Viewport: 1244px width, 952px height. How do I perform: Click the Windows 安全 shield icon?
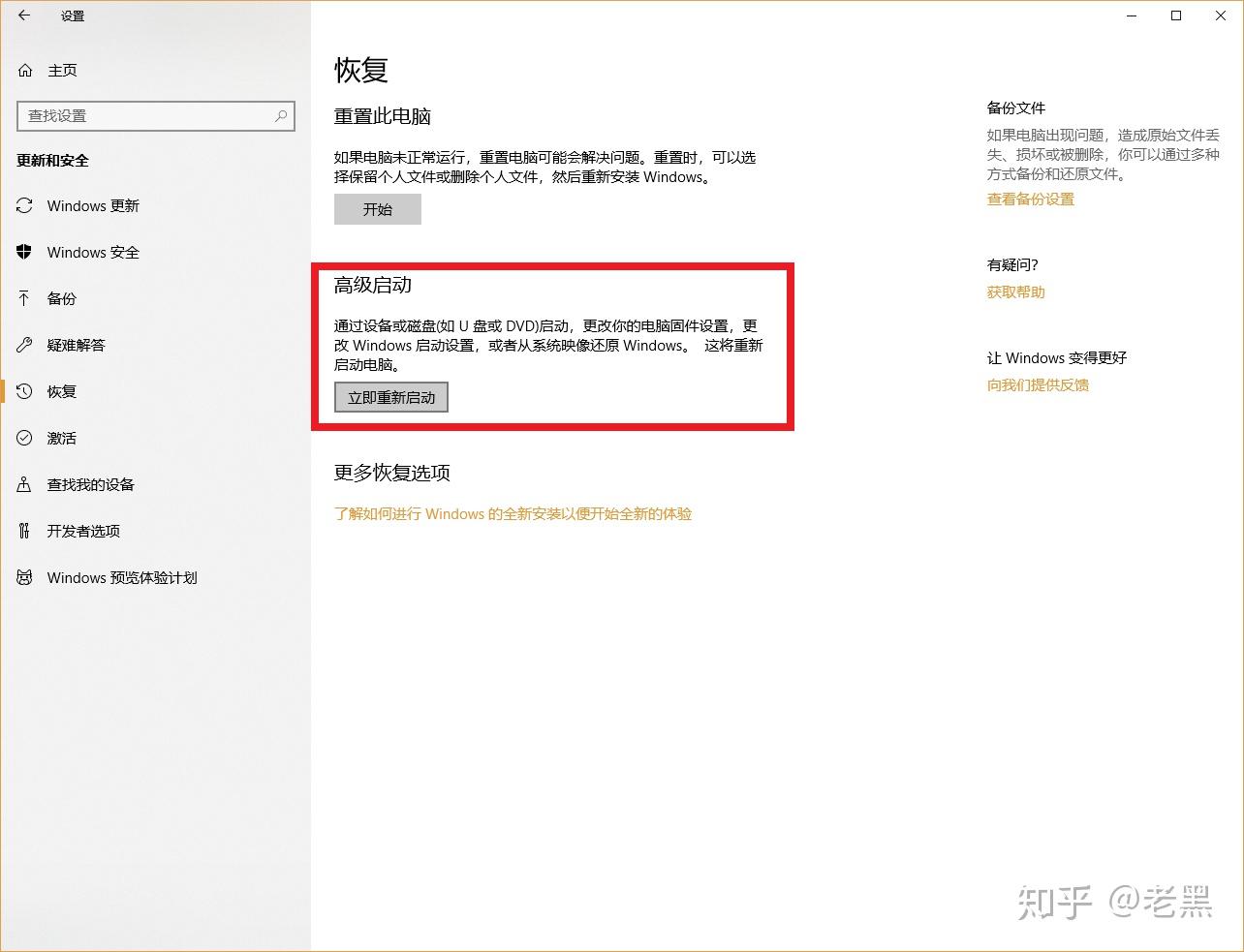tap(24, 252)
